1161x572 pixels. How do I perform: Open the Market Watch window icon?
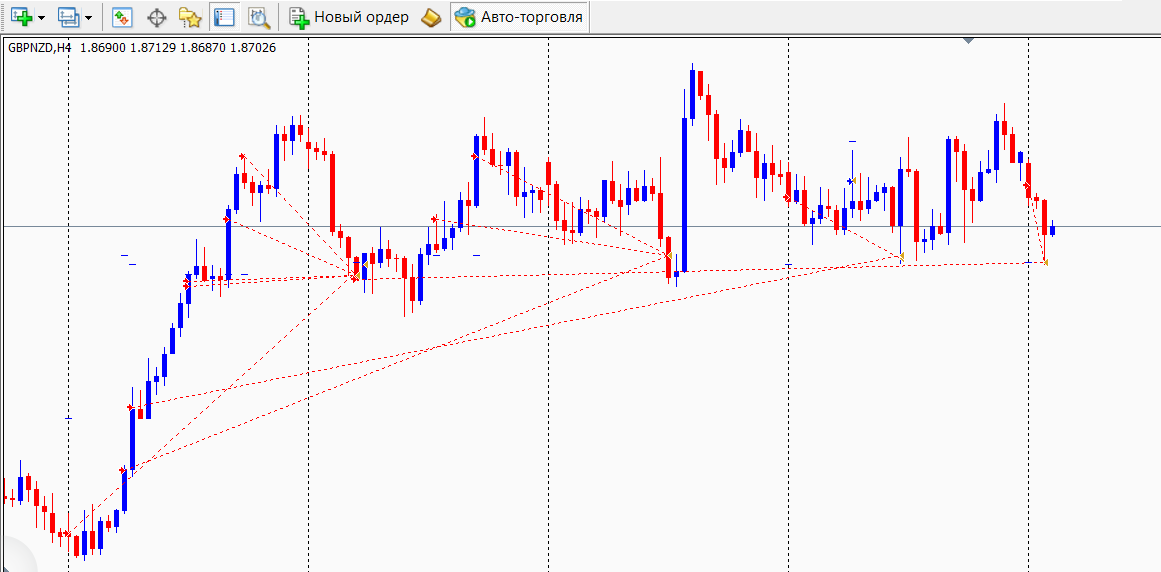pyautogui.click(x=122, y=17)
